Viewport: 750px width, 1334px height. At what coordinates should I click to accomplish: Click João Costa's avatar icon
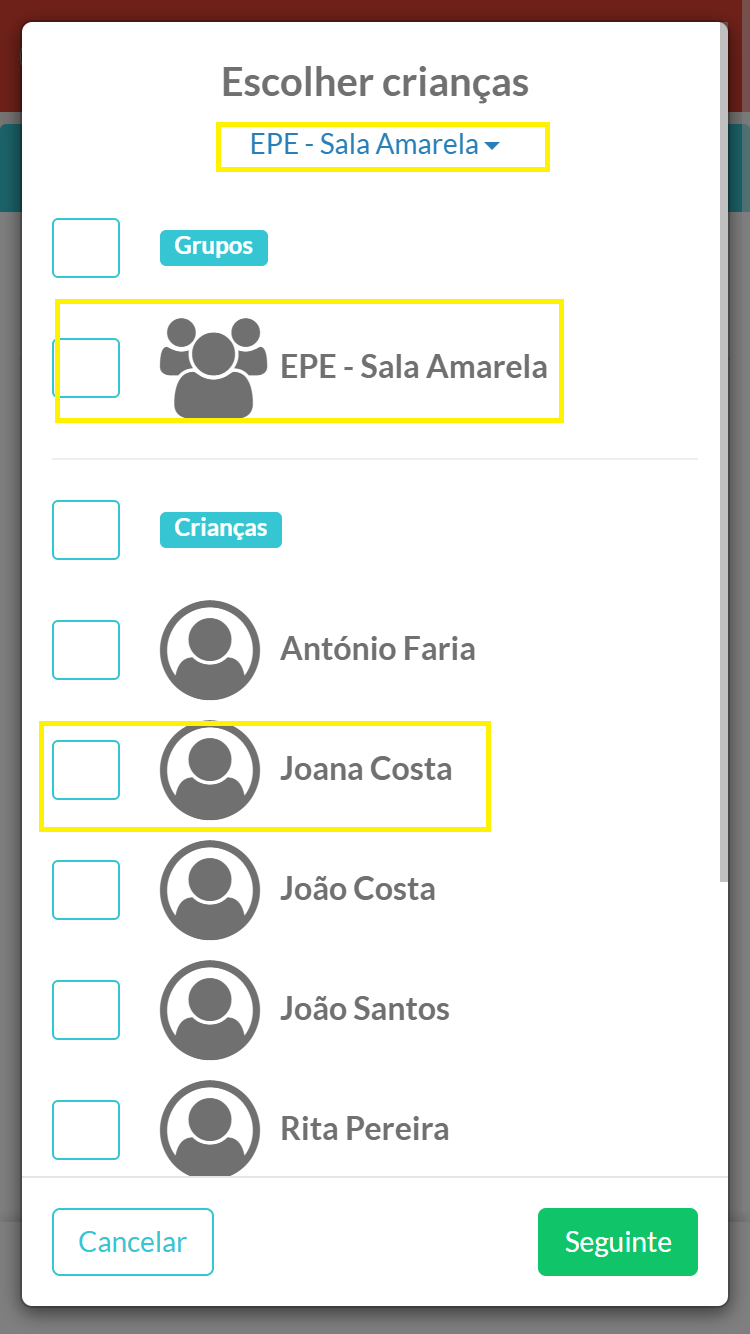210,890
